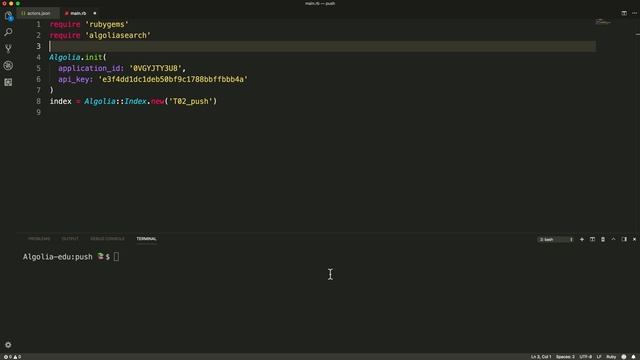Screen dimensions: 640x360
Task: Switch to the Problems panel tab
Action: 39,239
